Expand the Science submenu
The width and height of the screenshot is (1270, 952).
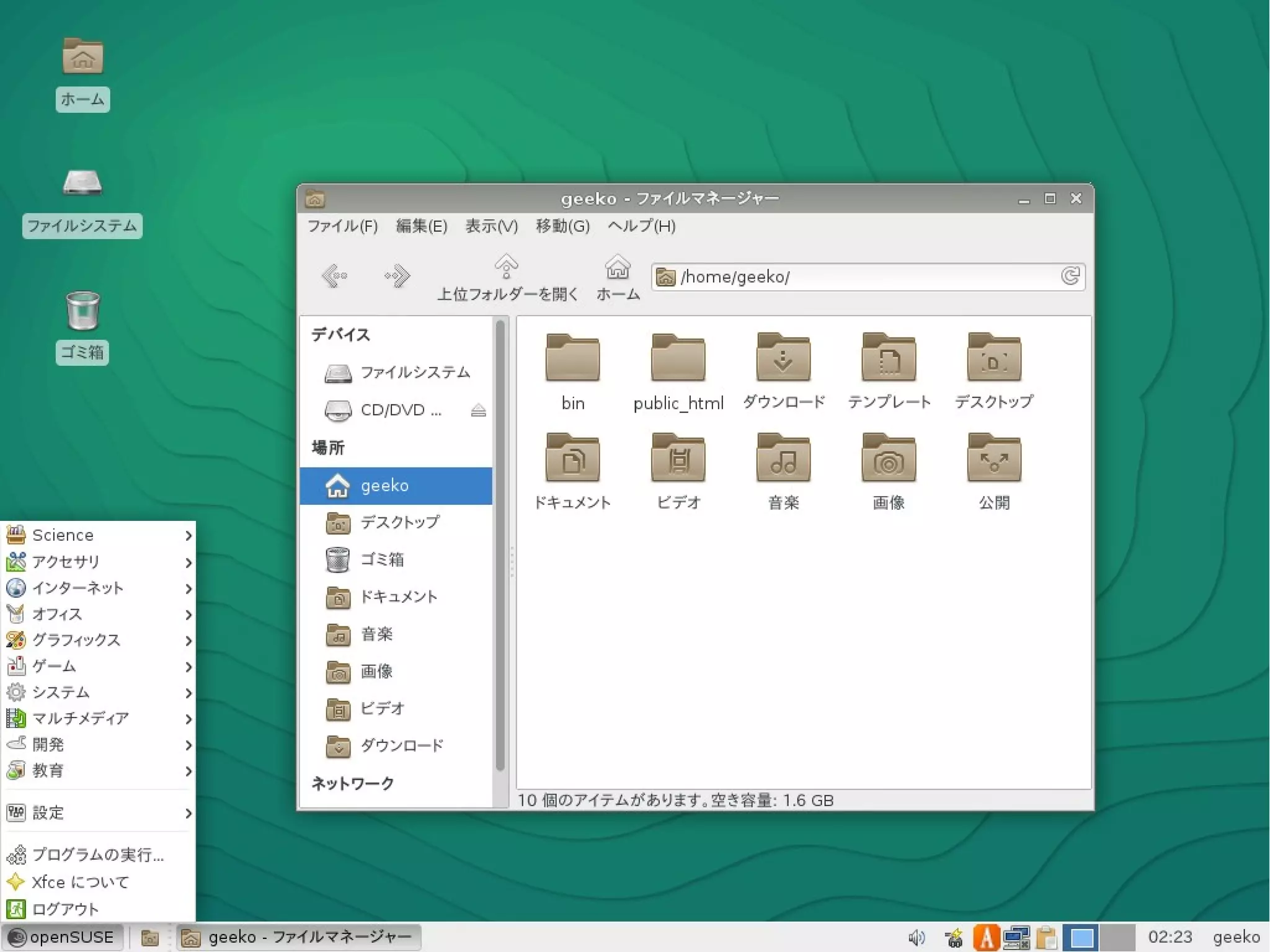(99, 535)
